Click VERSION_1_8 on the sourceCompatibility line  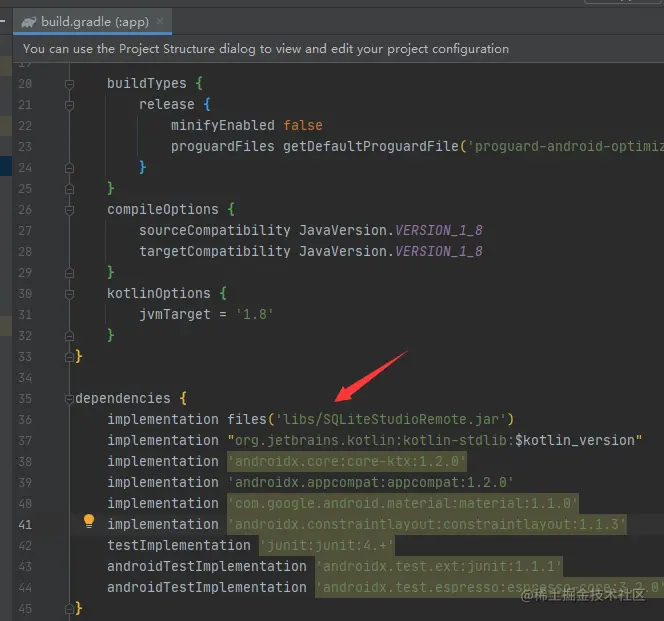coord(439,230)
